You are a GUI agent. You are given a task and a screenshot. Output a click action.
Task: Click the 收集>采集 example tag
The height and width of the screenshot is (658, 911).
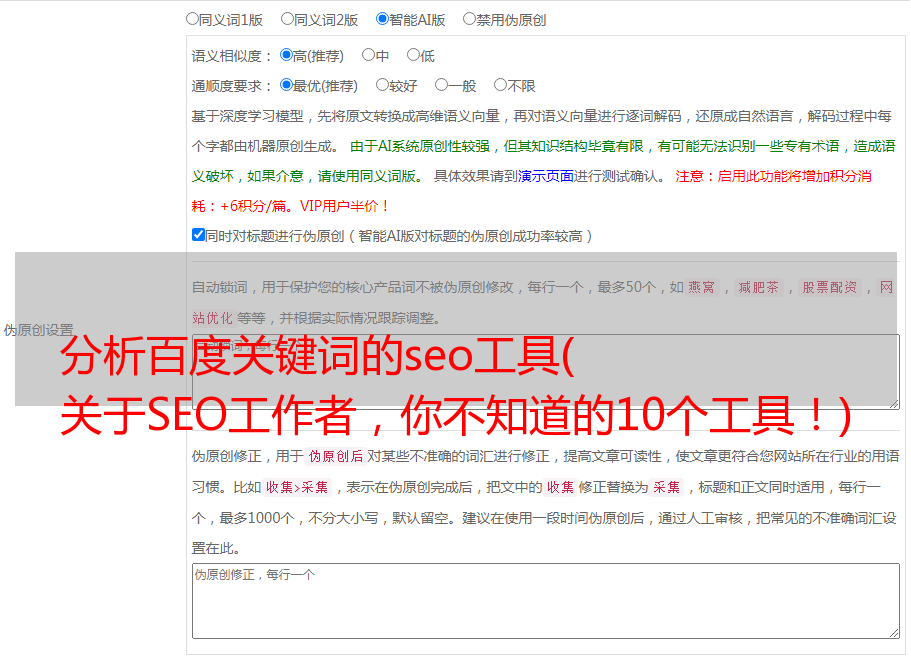point(297,487)
